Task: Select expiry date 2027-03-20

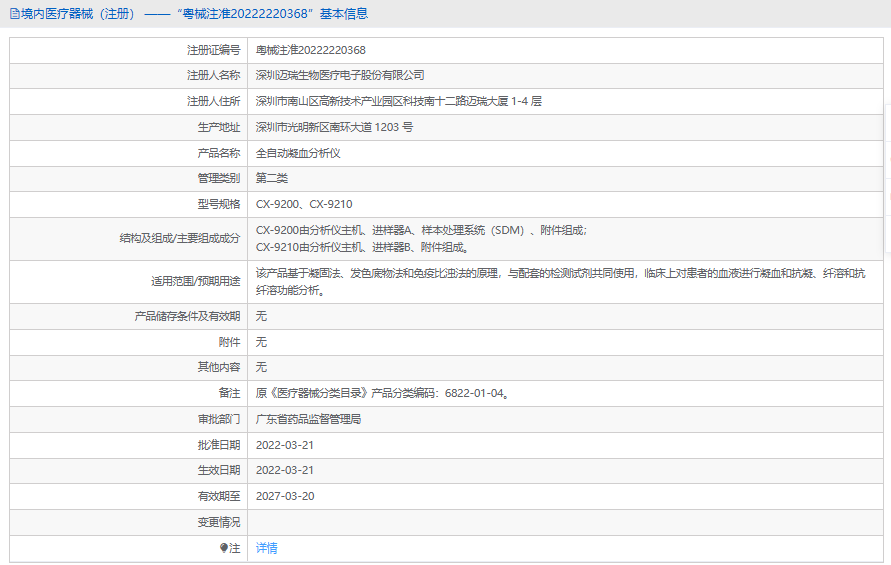Action: click(x=285, y=496)
